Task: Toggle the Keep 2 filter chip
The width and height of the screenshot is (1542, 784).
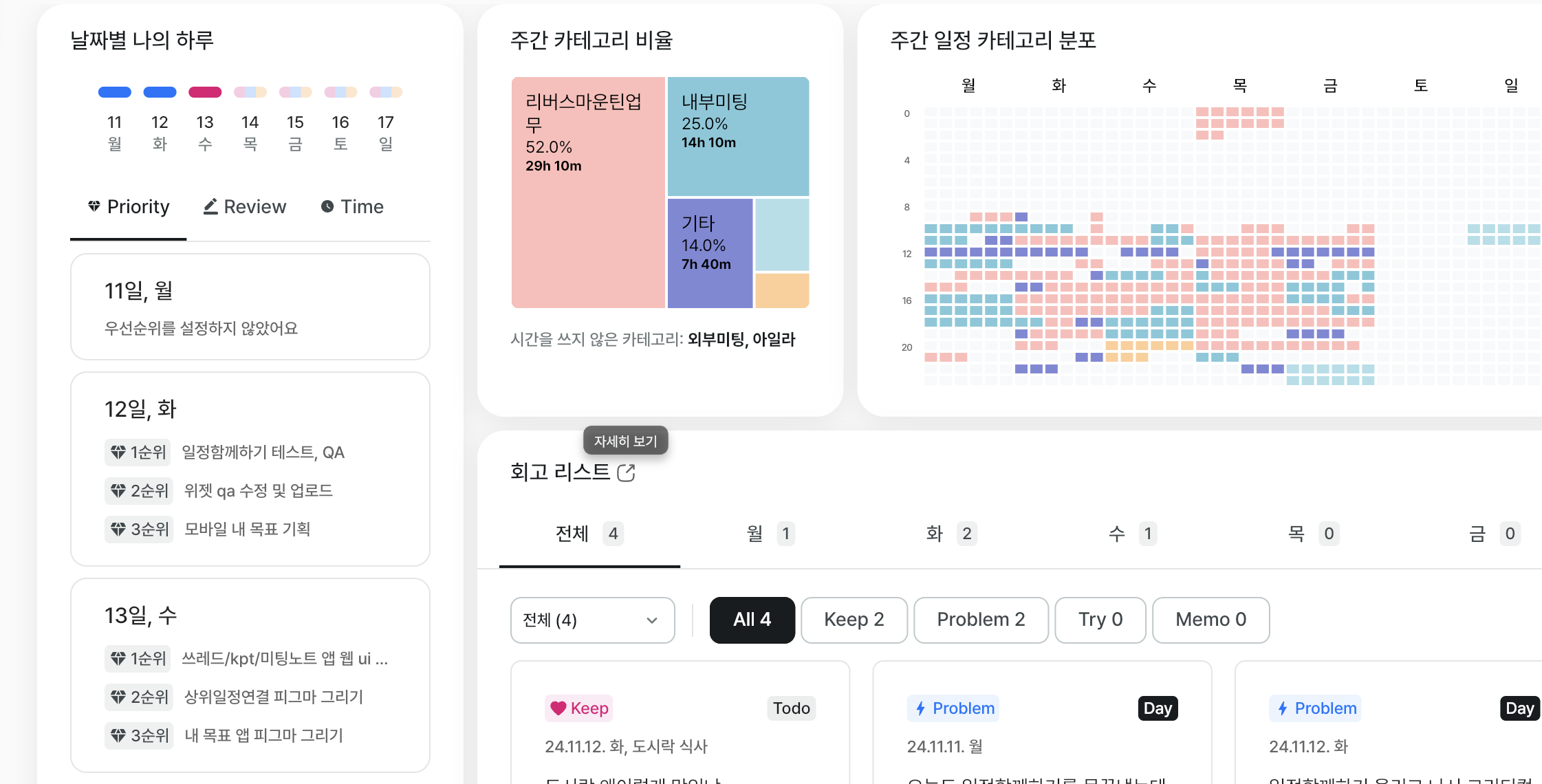Action: click(854, 620)
